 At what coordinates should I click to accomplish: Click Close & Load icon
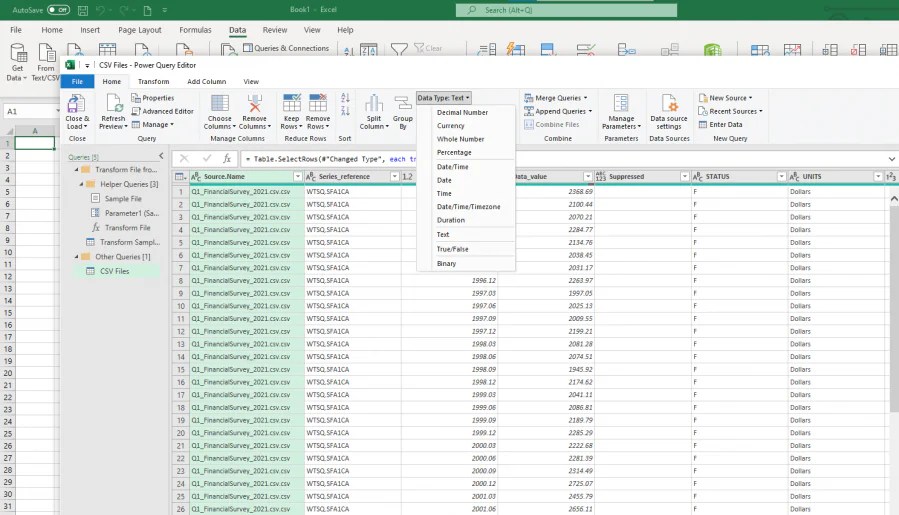[76, 104]
